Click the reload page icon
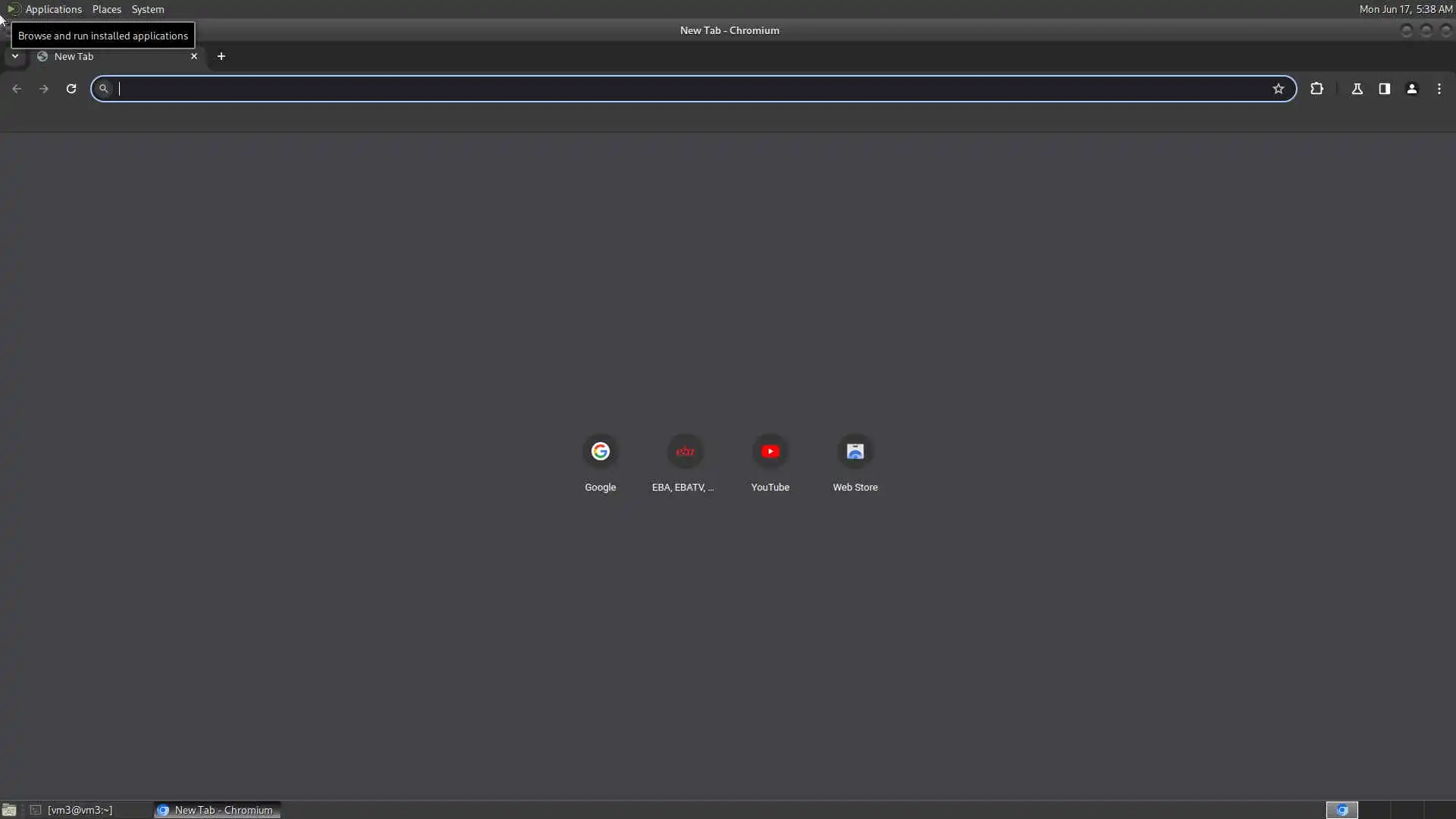This screenshot has height=819, width=1456. [71, 89]
